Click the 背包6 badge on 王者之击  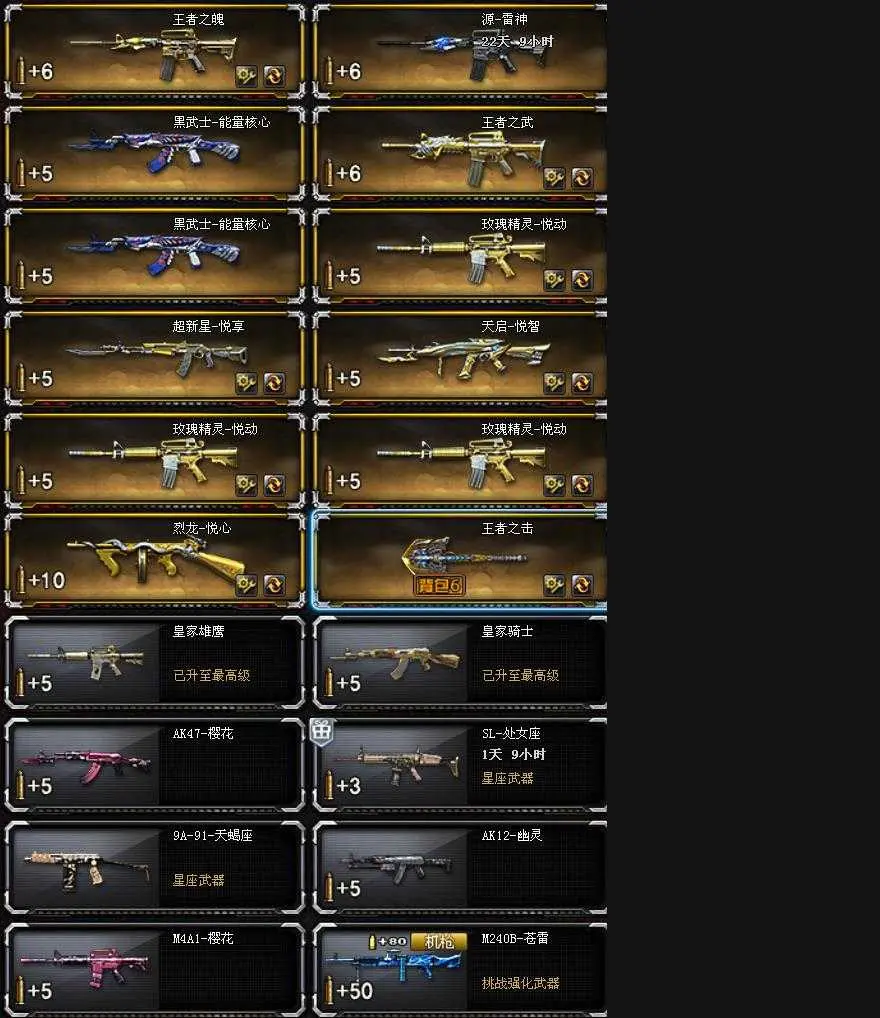click(440, 585)
